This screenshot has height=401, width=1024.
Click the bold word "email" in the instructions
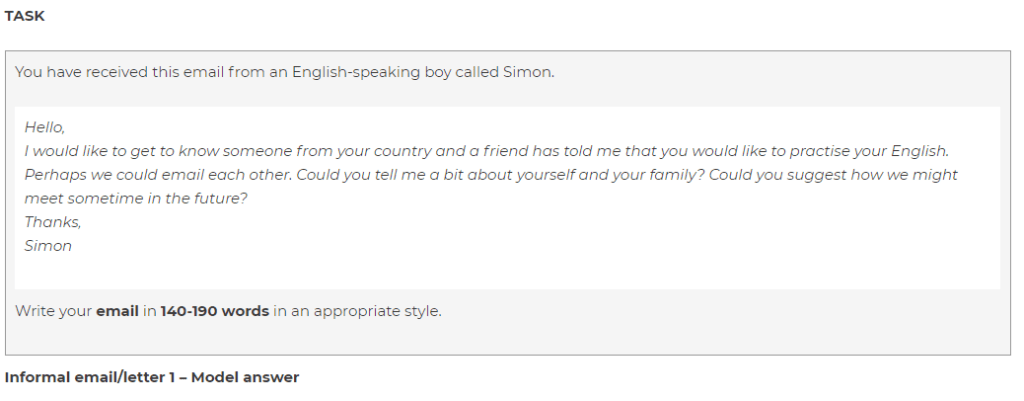pyautogui.click(x=117, y=311)
